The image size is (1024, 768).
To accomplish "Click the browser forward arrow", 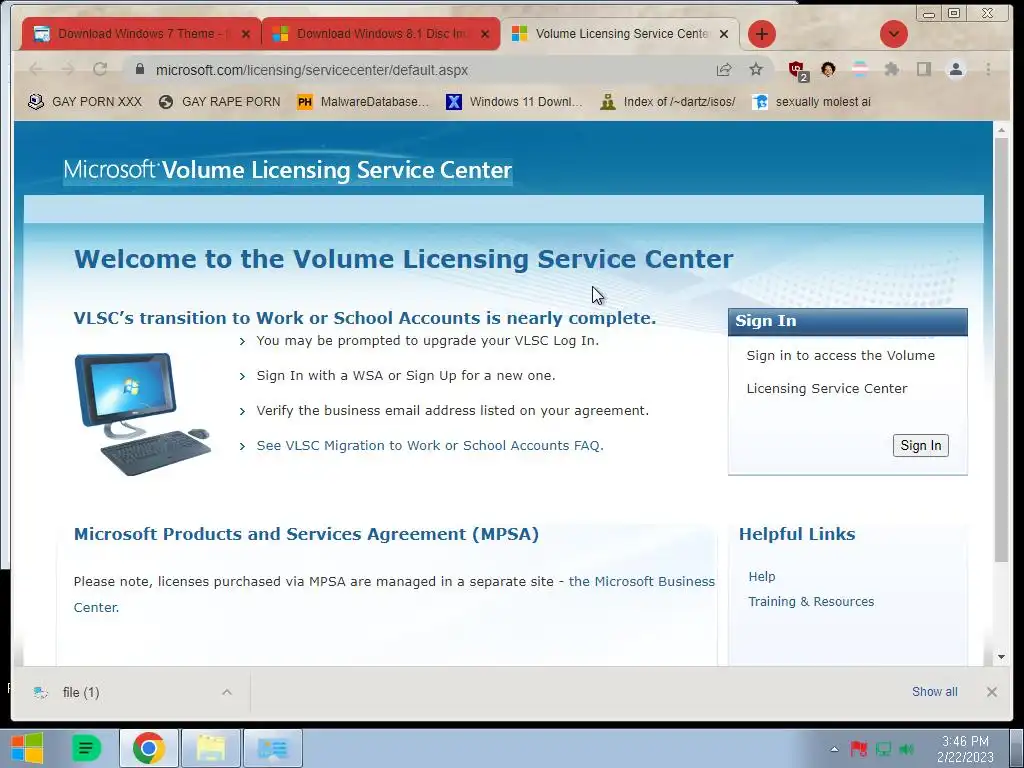I will point(68,69).
